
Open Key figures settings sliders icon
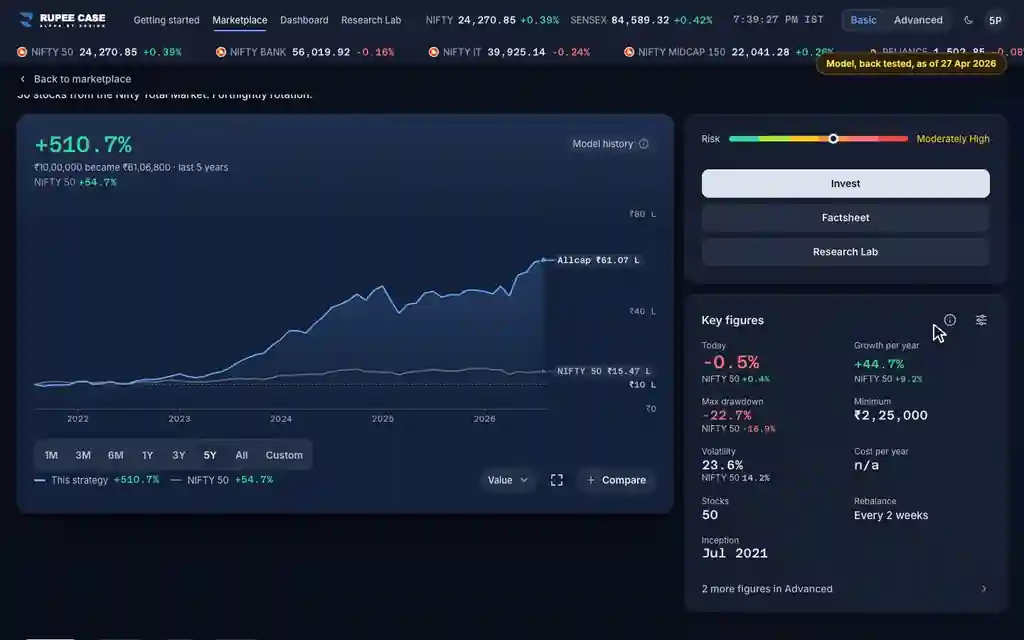click(x=981, y=320)
